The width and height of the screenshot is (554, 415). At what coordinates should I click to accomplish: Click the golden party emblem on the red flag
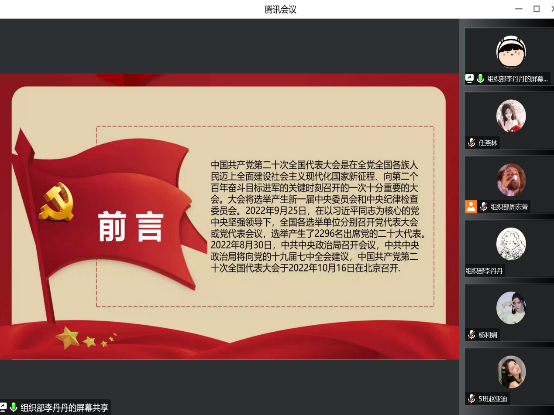57,202
